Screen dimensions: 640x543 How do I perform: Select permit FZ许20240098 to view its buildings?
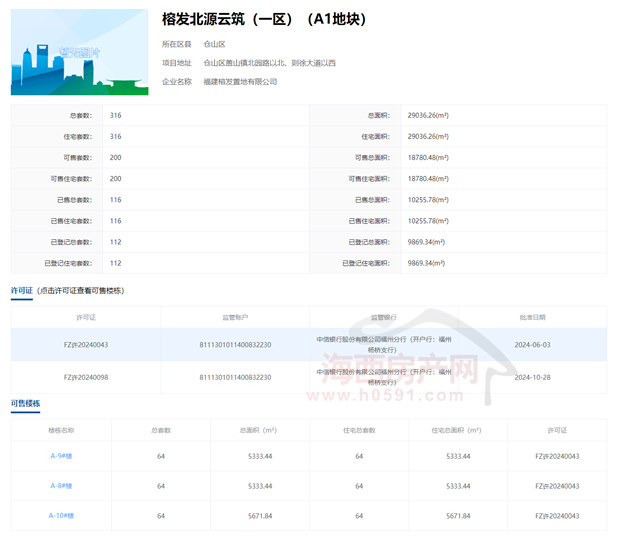(85, 376)
